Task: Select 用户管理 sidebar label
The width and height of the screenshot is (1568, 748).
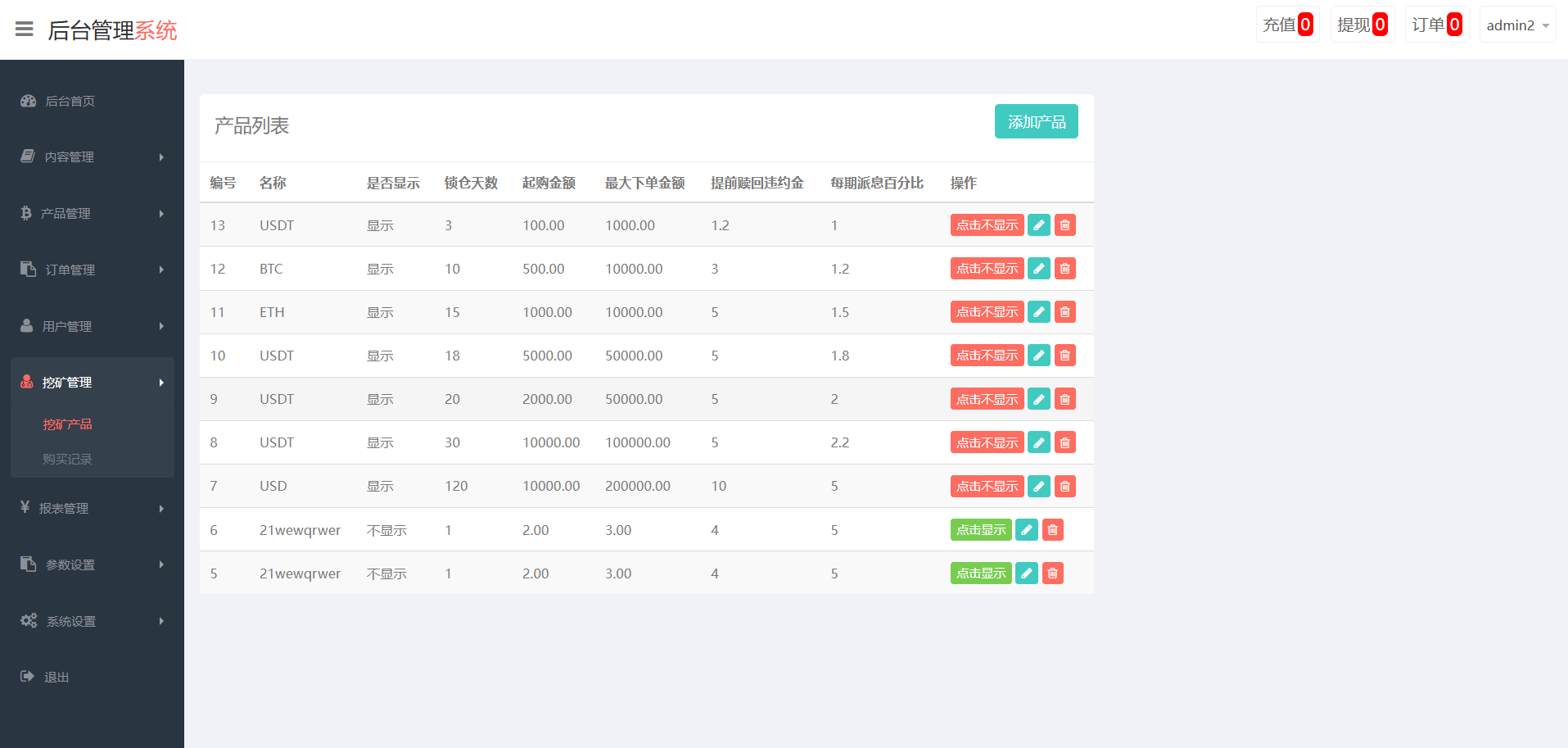Action: (67, 326)
